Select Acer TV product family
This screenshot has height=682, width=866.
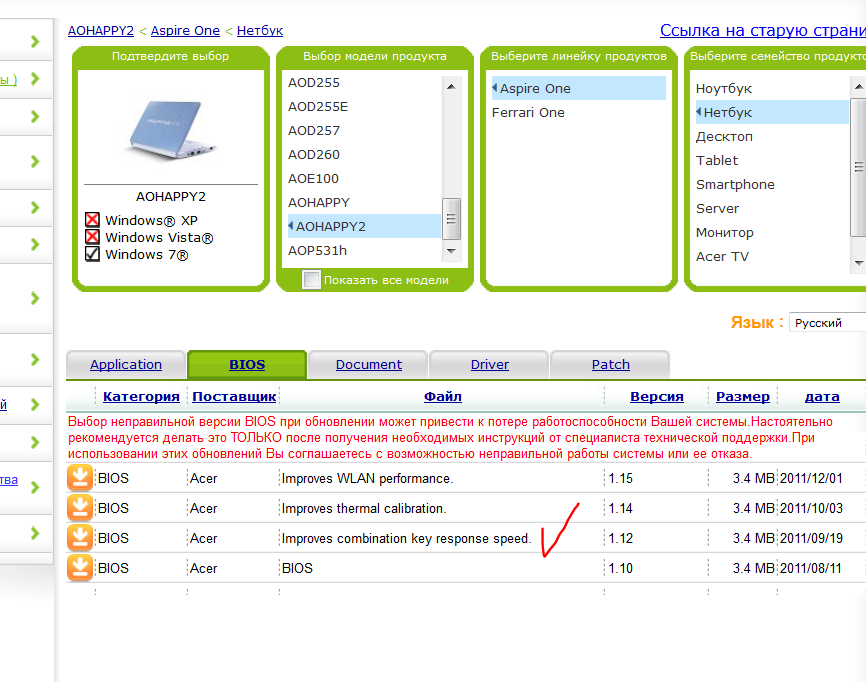point(772,257)
